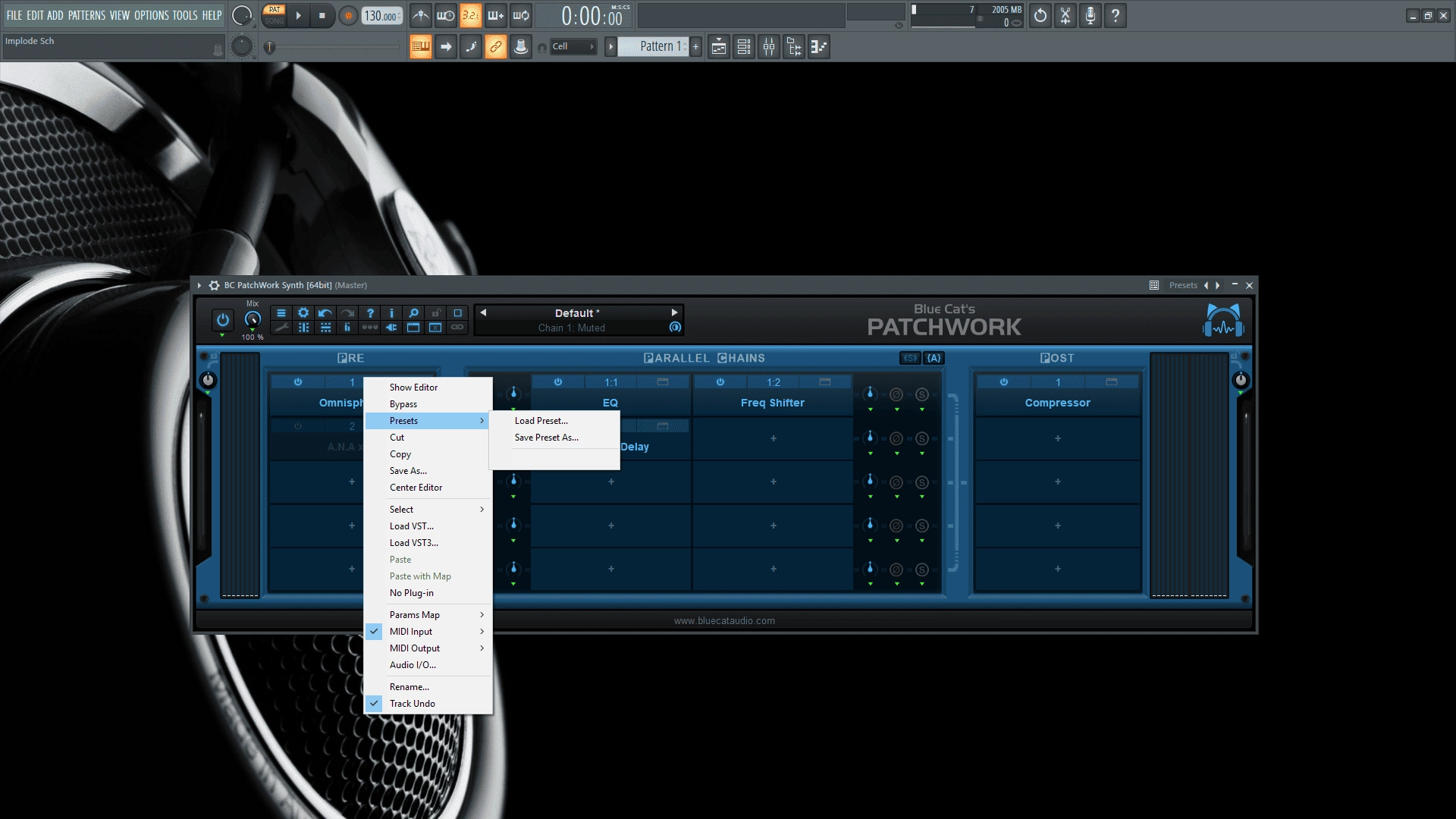Show editor window icon for Freq Shifter slot
Viewport: 1456px width, 819px height.
coord(825,382)
